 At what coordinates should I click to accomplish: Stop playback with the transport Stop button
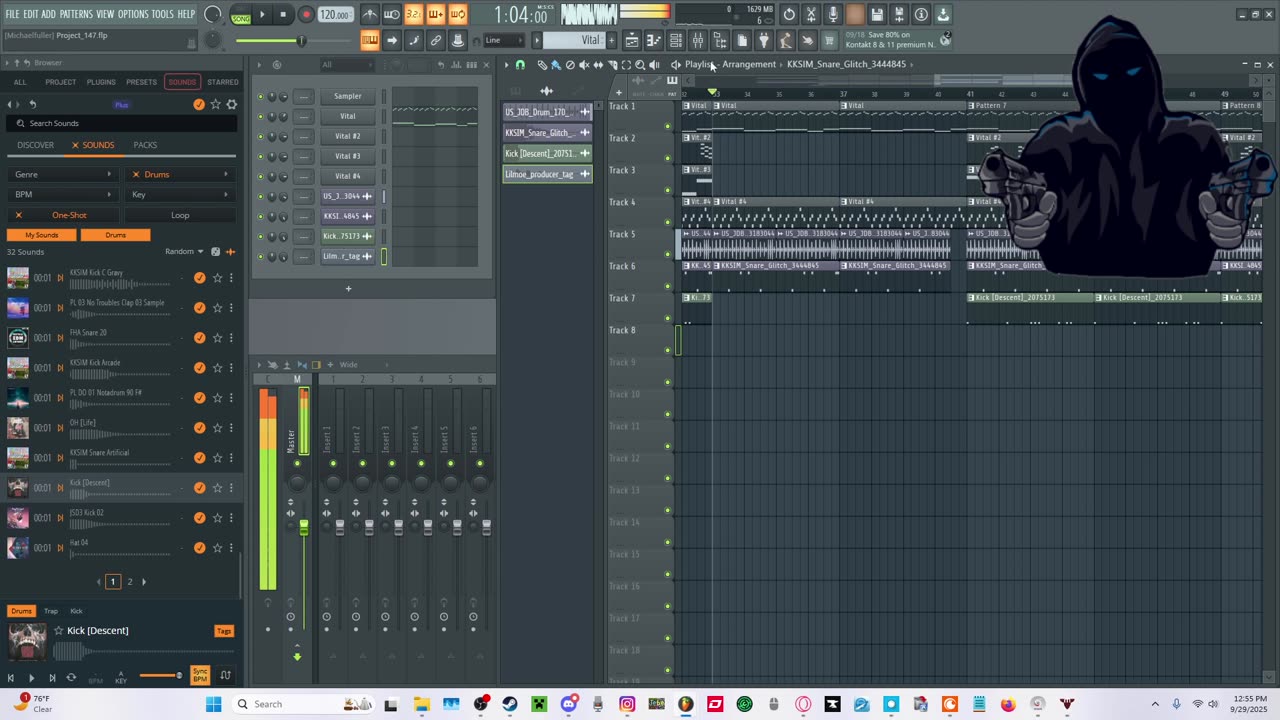point(284,14)
